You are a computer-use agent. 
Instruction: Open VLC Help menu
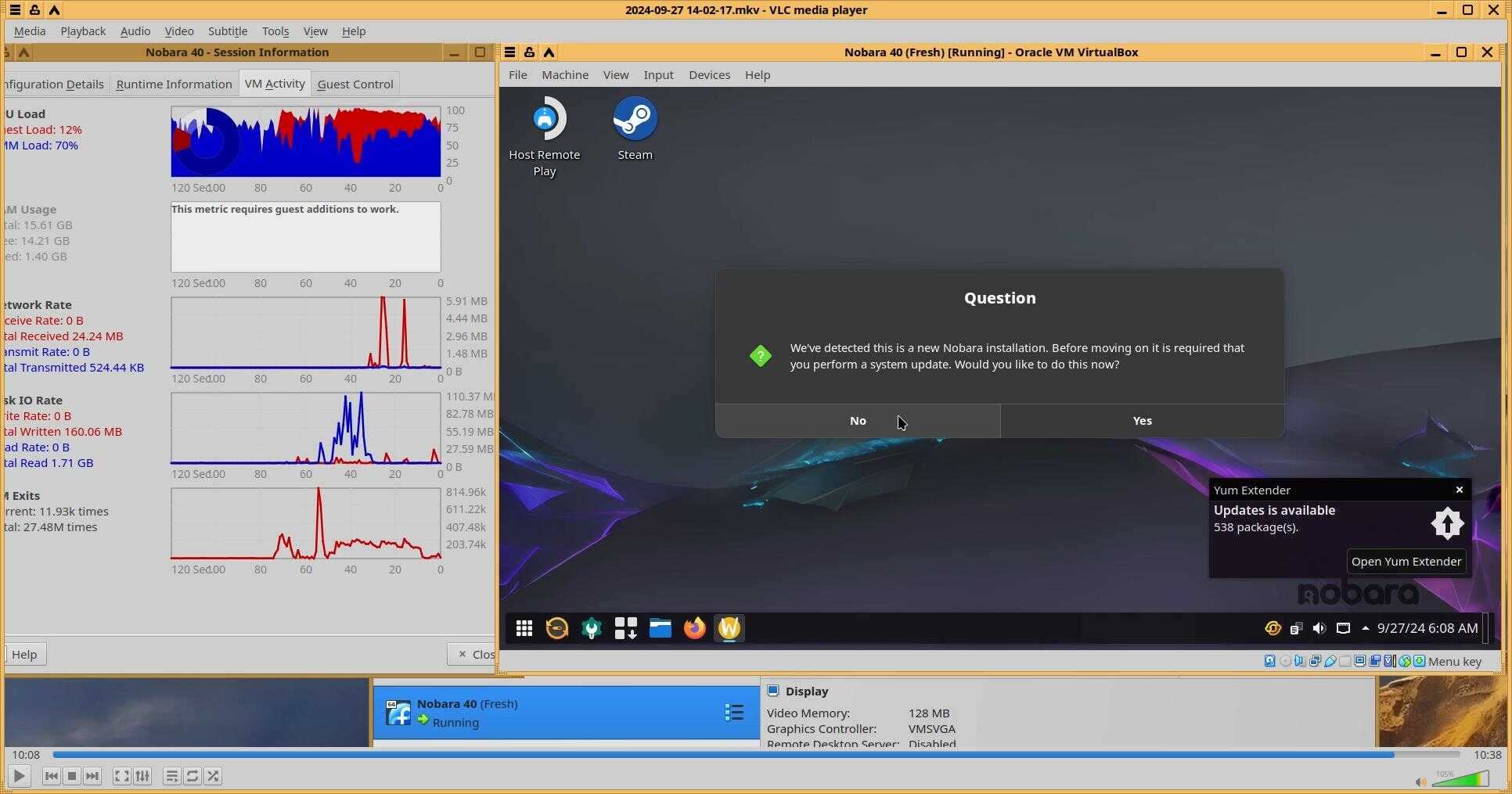[x=354, y=31]
